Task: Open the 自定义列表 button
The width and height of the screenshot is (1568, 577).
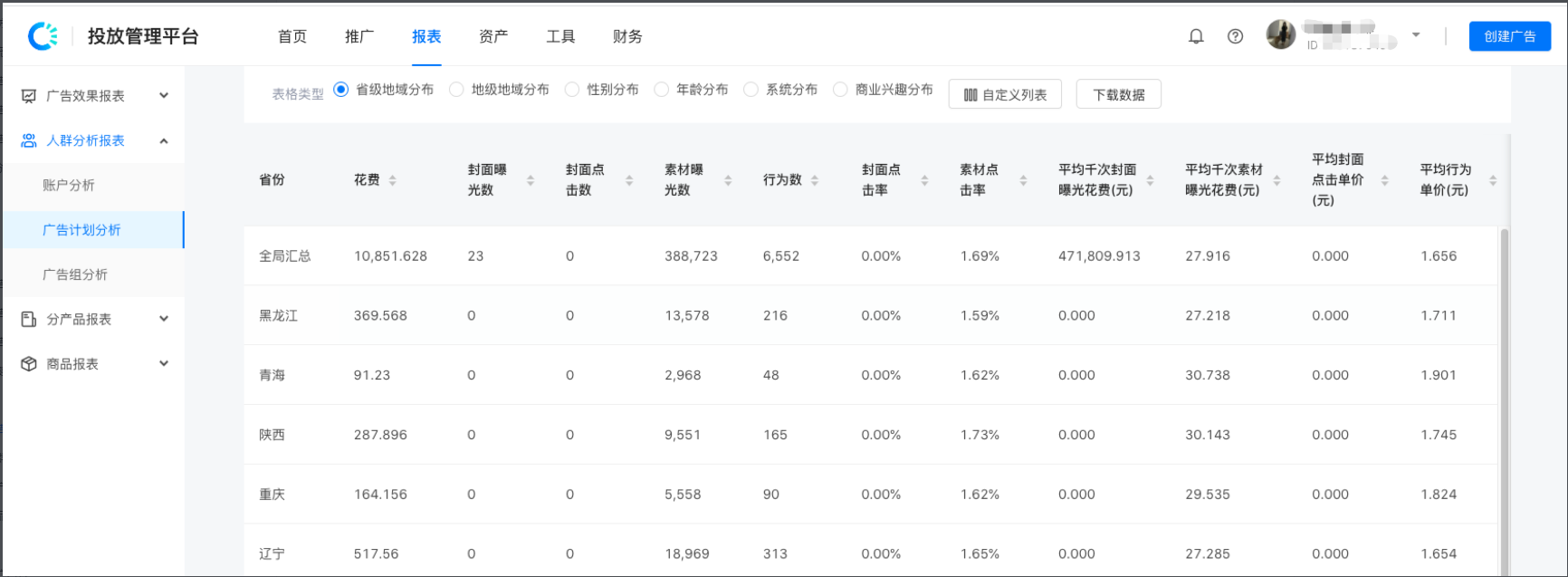Action: pyautogui.click(x=1005, y=94)
